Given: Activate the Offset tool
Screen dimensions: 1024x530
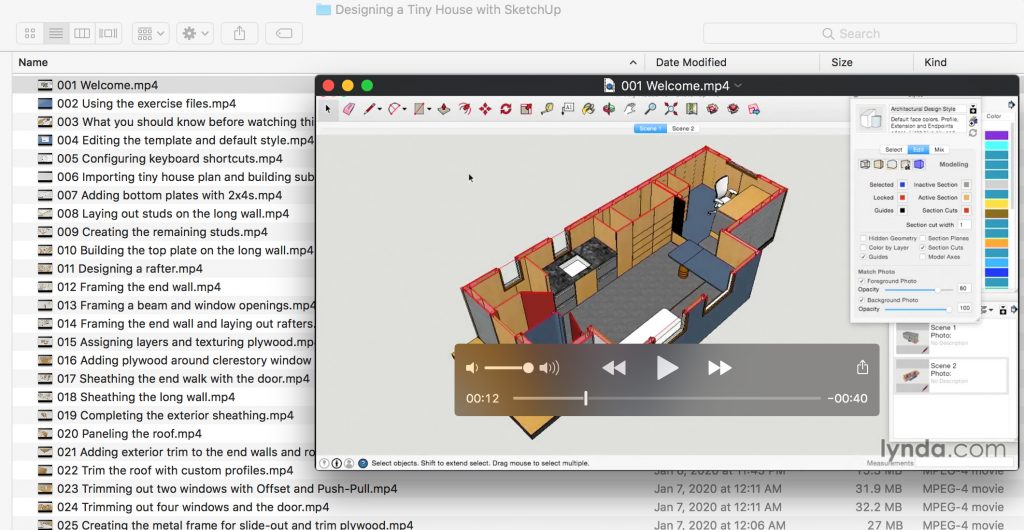Looking at the screenshot, I should click(x=465, y=109).
